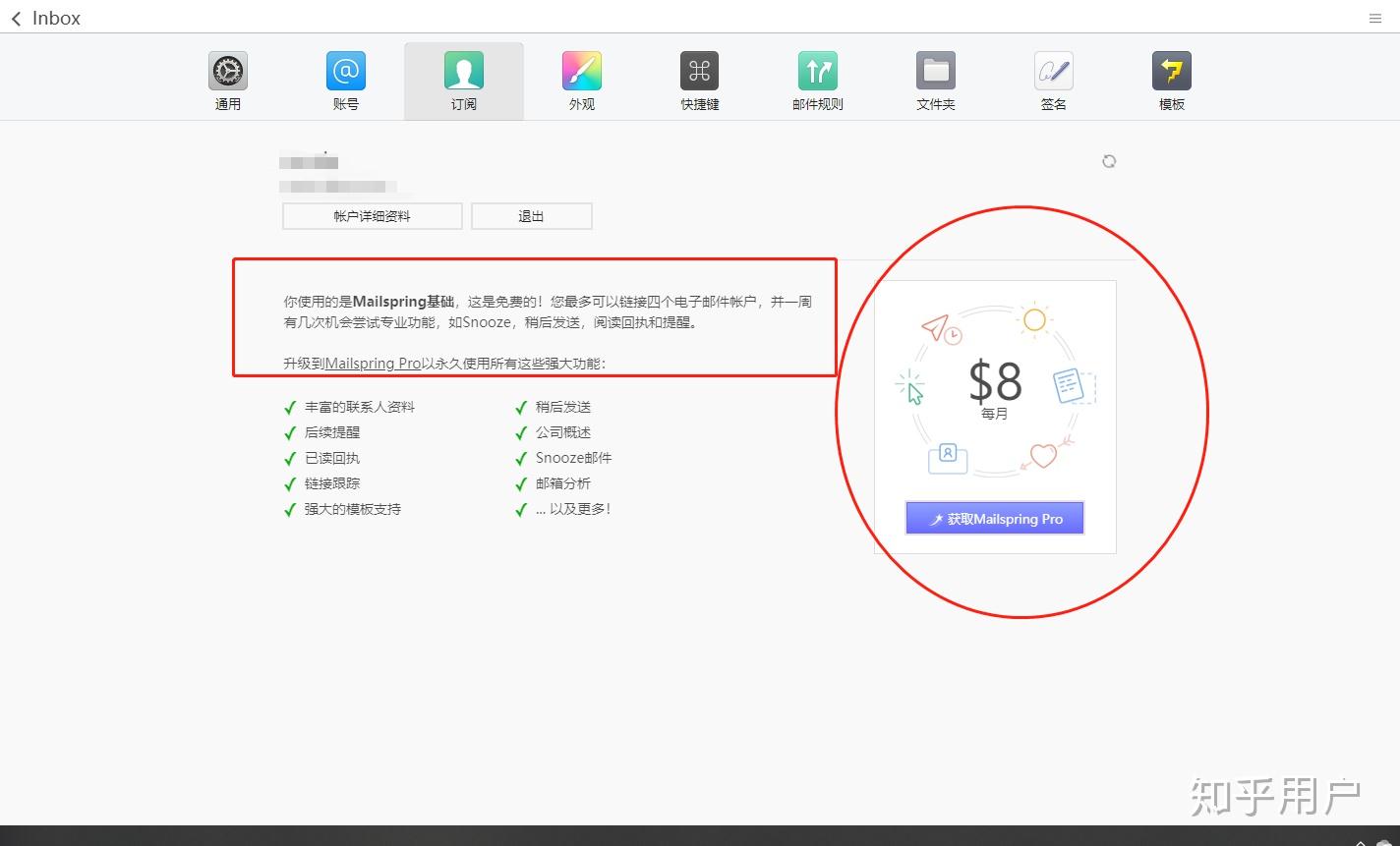The image size is (1400, 846).
Task: Click the 稍后发送 feature text
Action: (563, 407)
